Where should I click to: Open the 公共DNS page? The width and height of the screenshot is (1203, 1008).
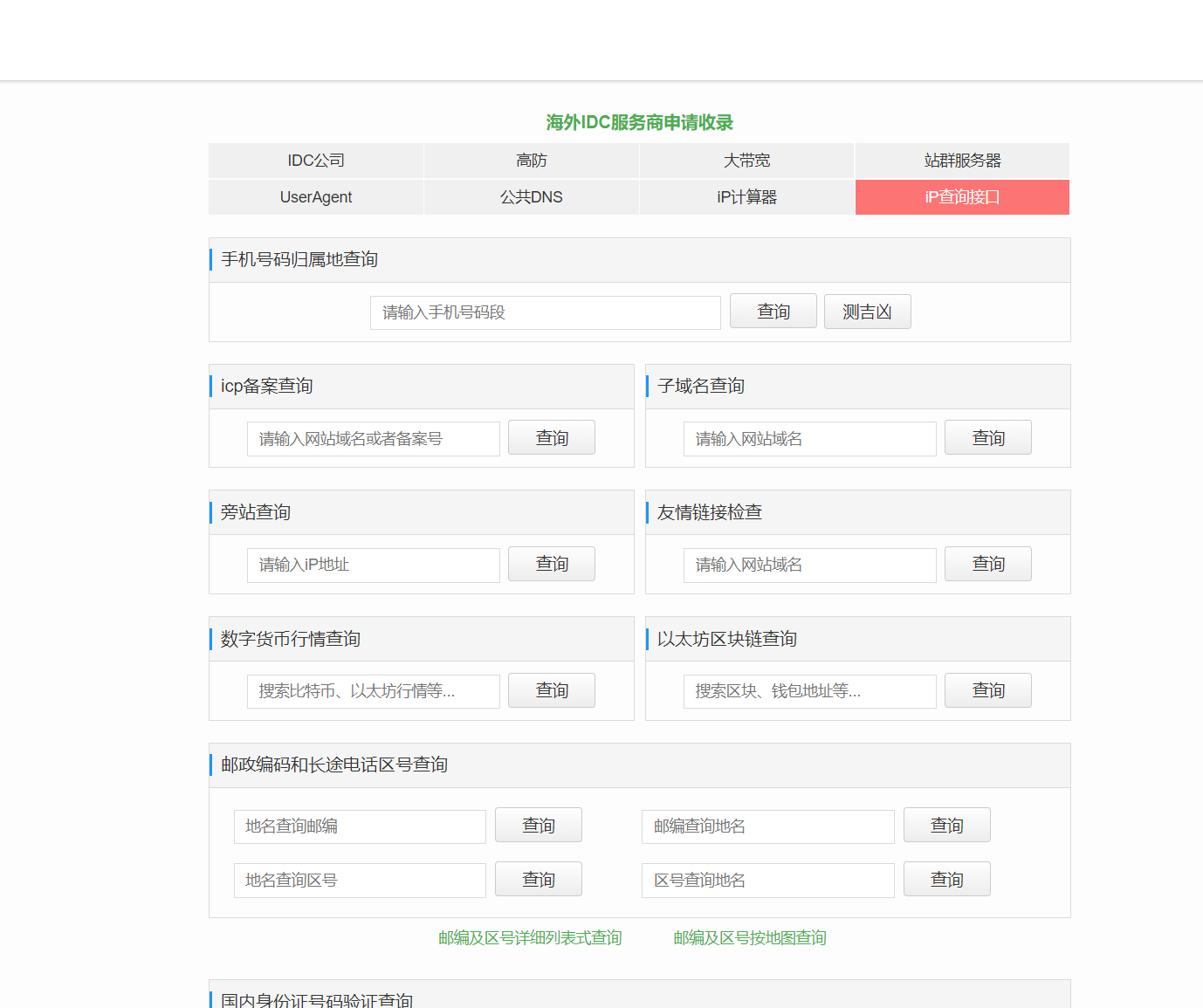point(531,197)
